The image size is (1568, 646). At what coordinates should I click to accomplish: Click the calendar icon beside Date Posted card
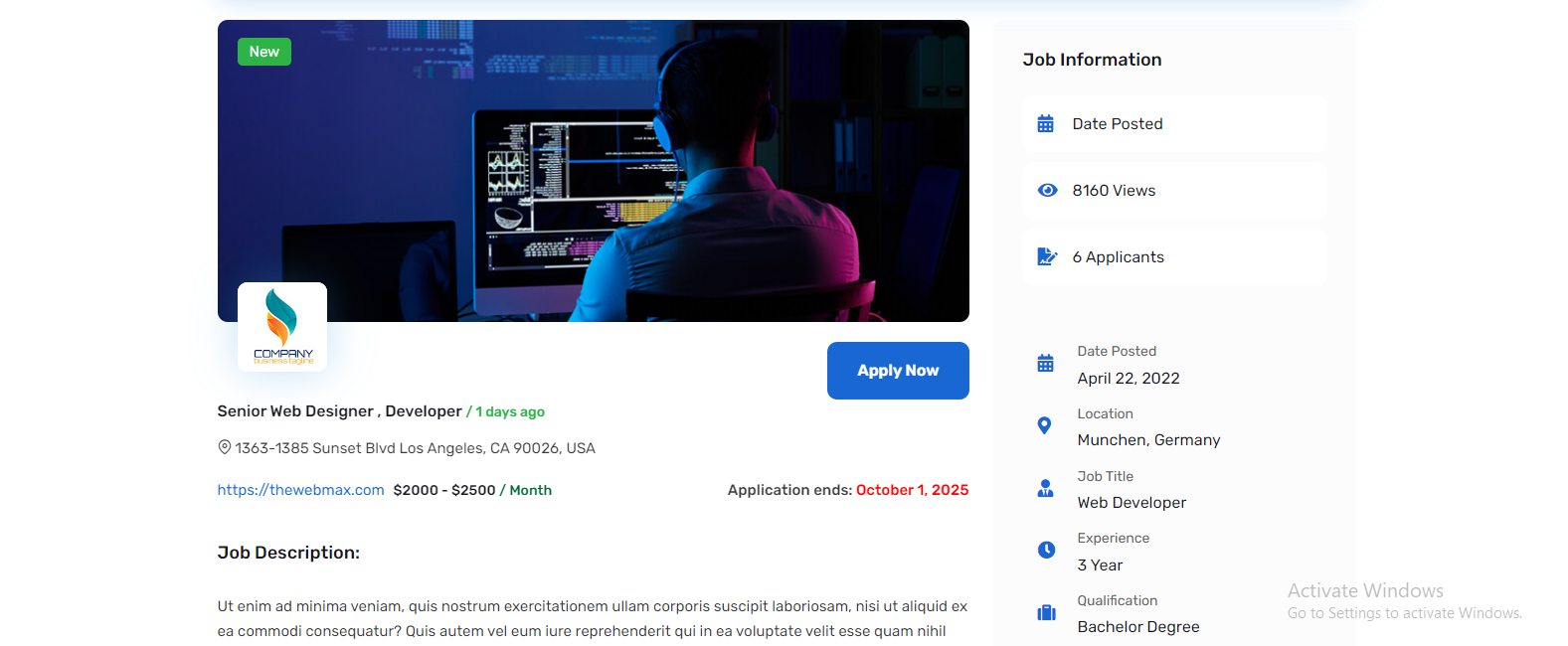click(1045, 124)
